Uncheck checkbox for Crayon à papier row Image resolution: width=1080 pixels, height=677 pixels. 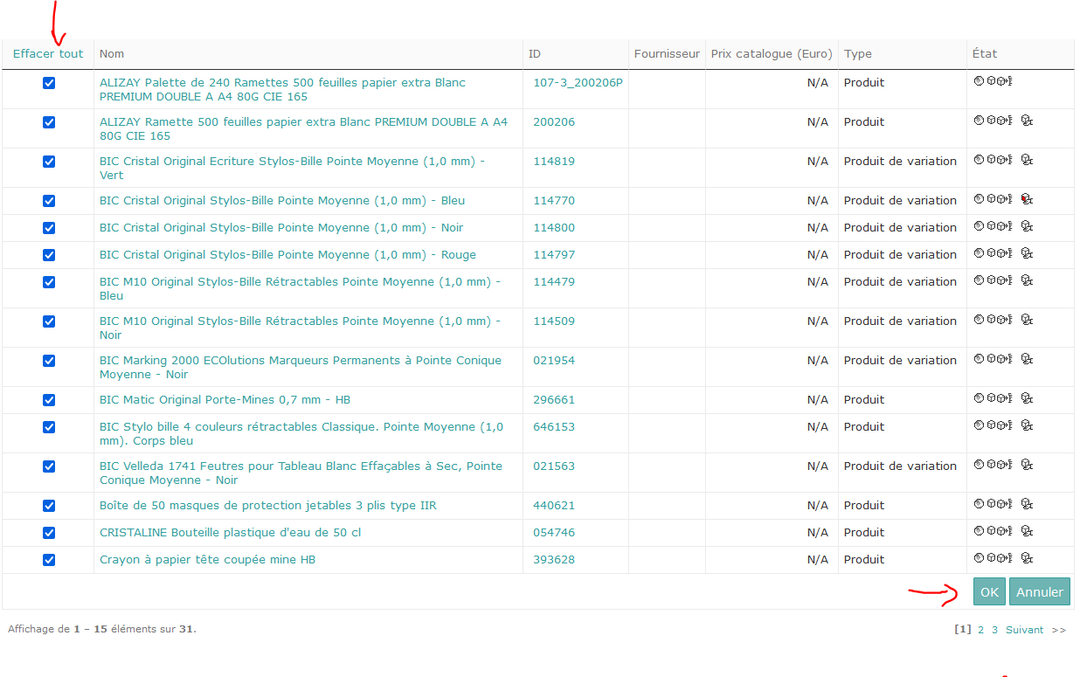point(49,560)
